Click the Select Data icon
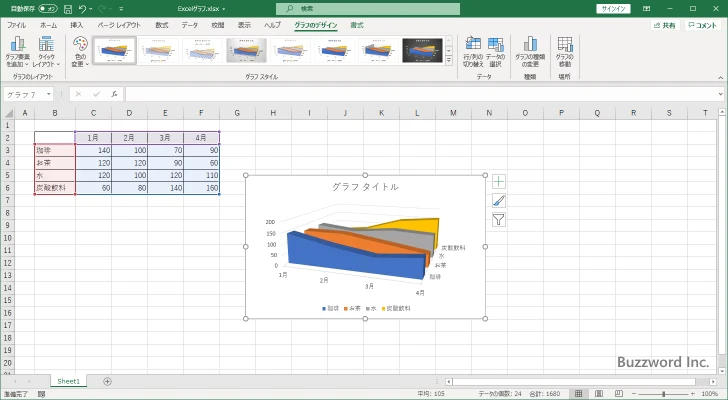 click(495, 52)
